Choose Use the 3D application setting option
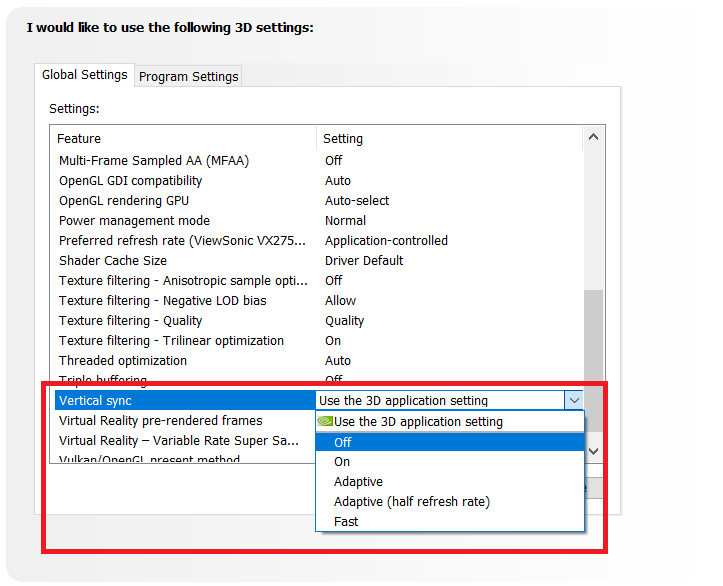The height and width of the screenshot is (586, 723). coord(418,422)
